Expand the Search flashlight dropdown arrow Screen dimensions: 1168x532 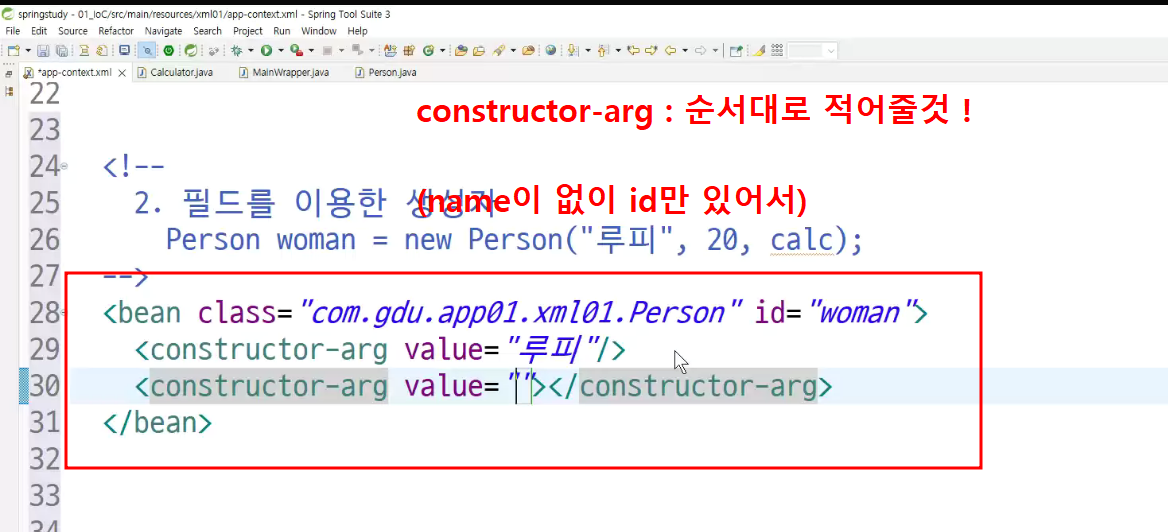point(513,51)
